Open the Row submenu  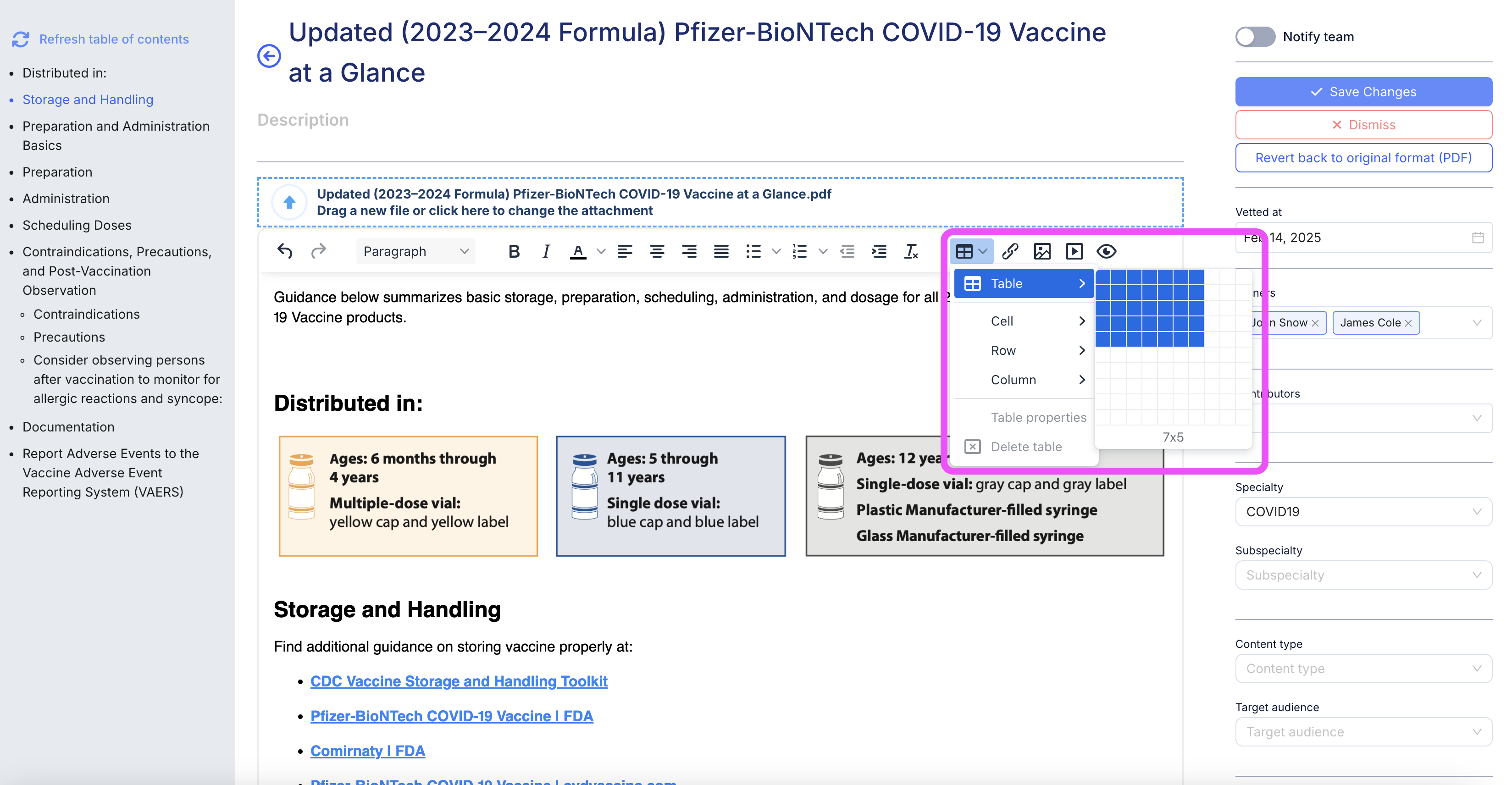pyautogui.click(x=1024, y=350)
